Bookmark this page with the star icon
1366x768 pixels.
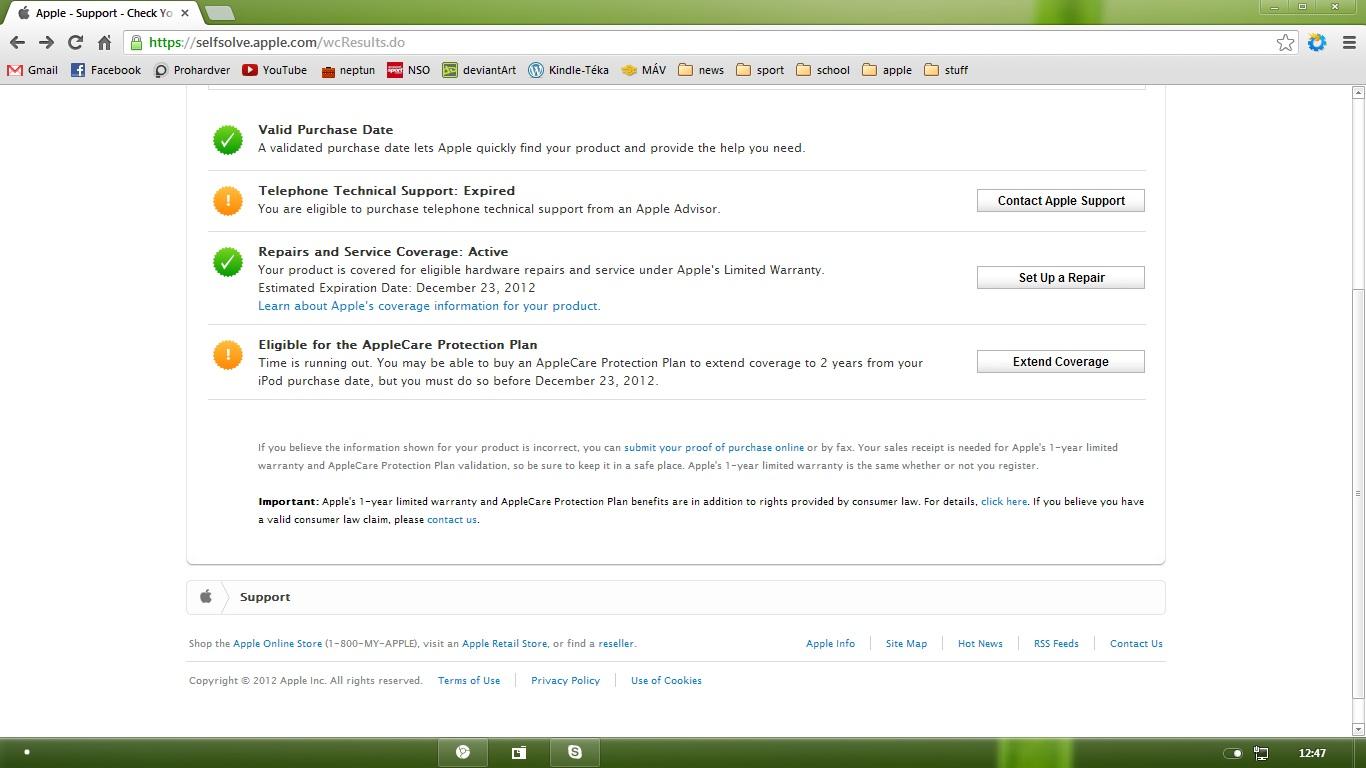pyautogui.click(x=1285, y=42)
